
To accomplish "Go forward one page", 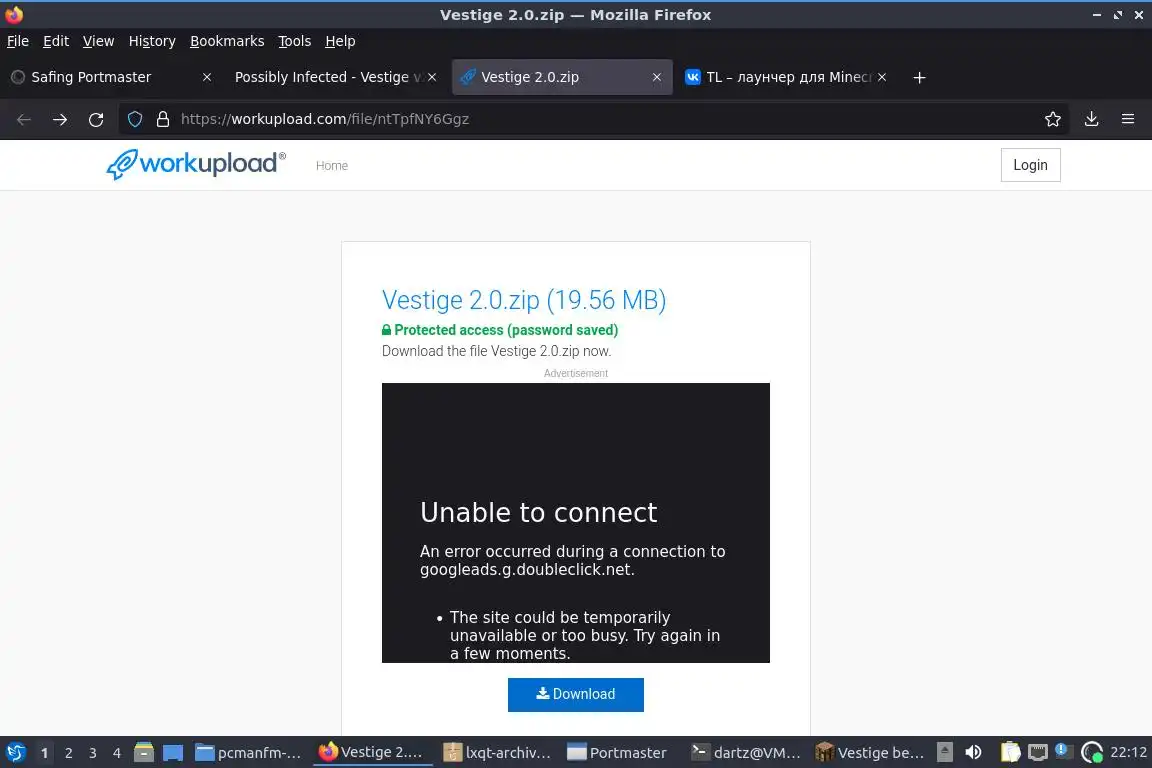I will [60, 119].
